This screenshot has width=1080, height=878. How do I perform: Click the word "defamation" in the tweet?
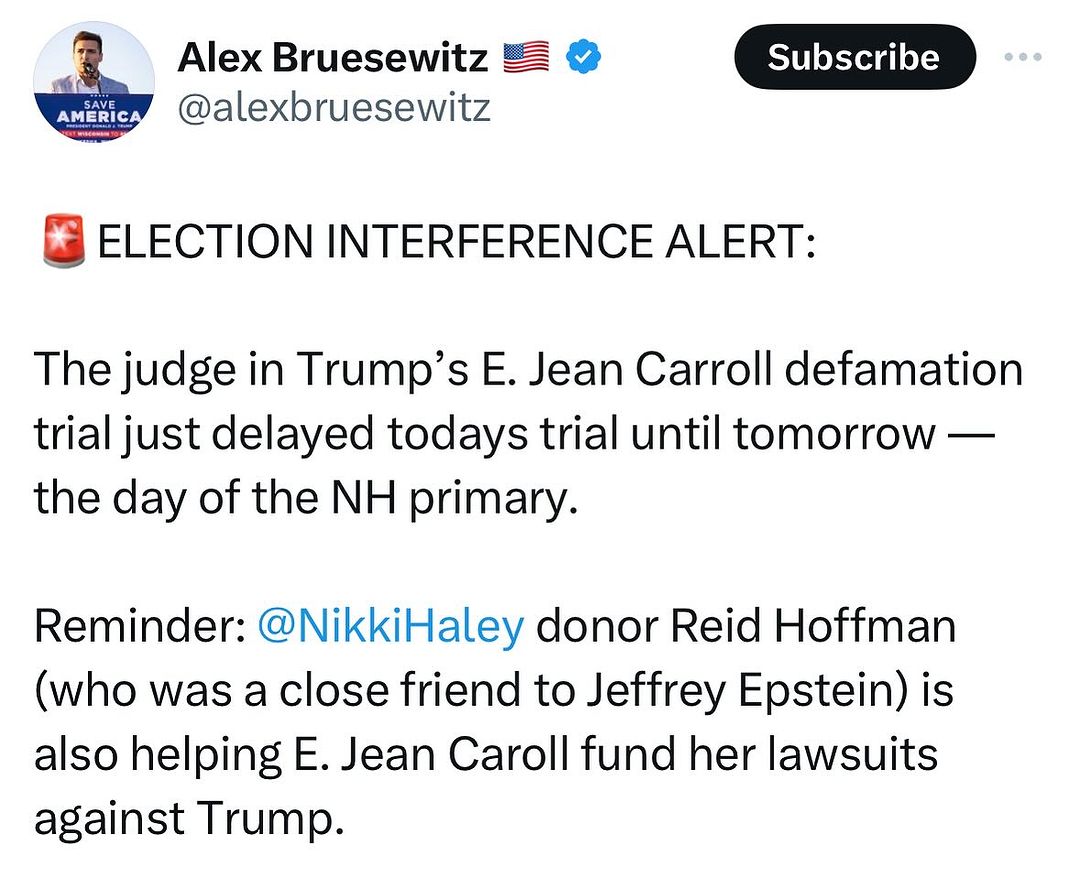(894, 370)
